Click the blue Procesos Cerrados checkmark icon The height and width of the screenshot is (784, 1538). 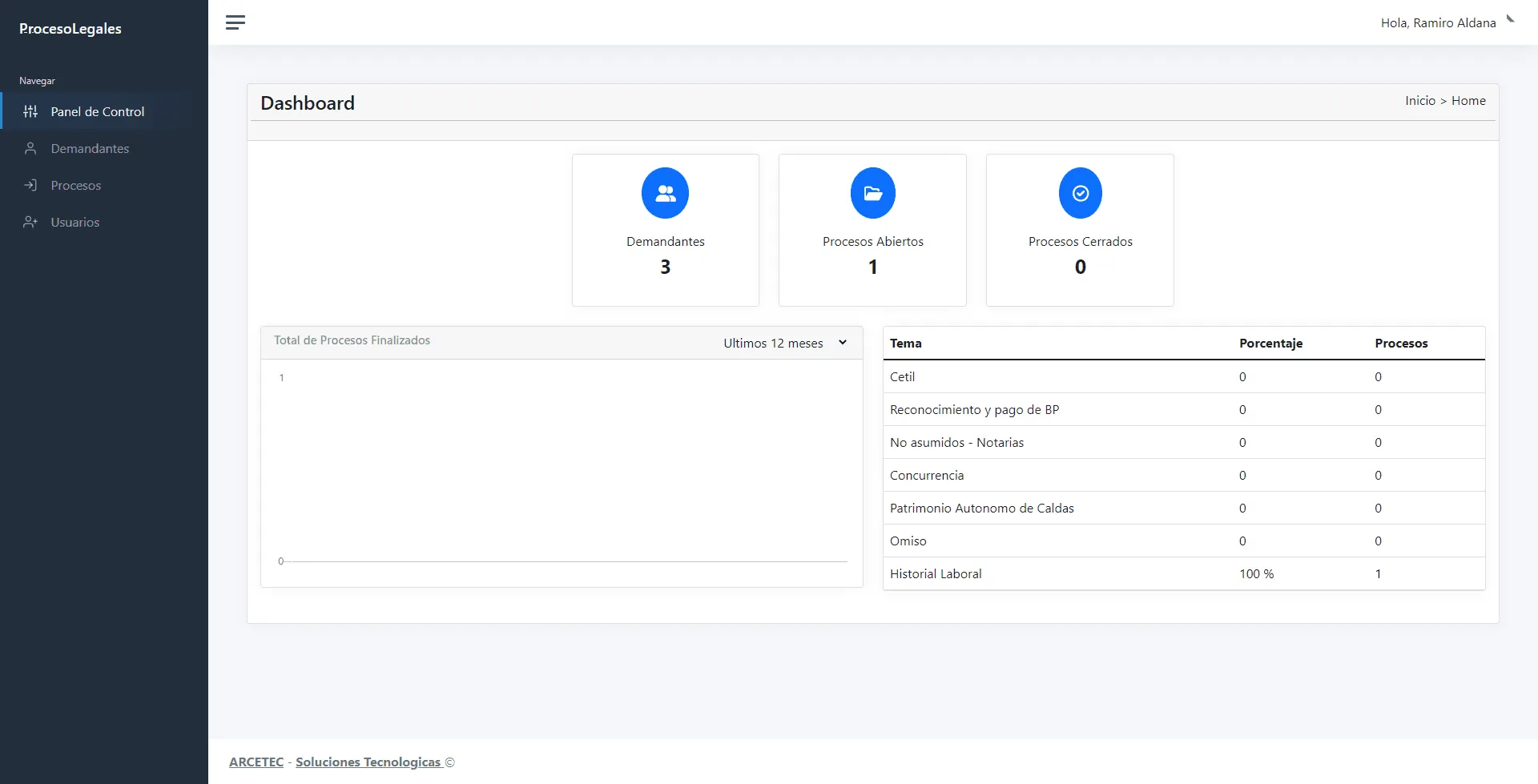click(x=1080, y=193)
